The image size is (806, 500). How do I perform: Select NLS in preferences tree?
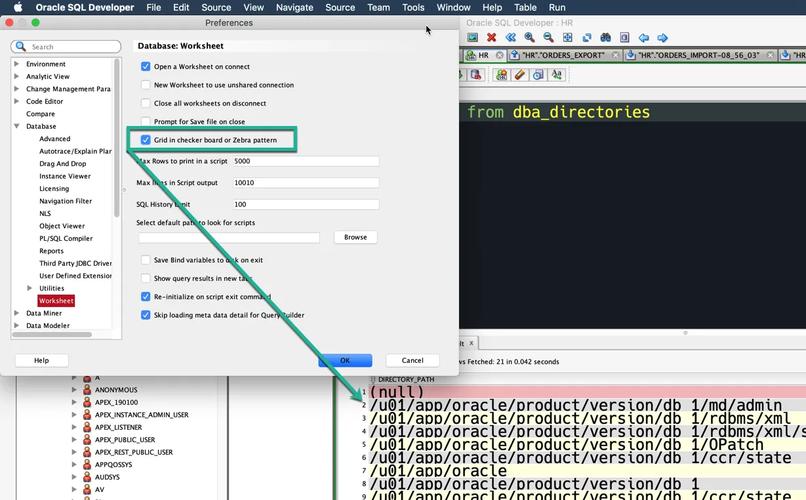click(45, 213)
